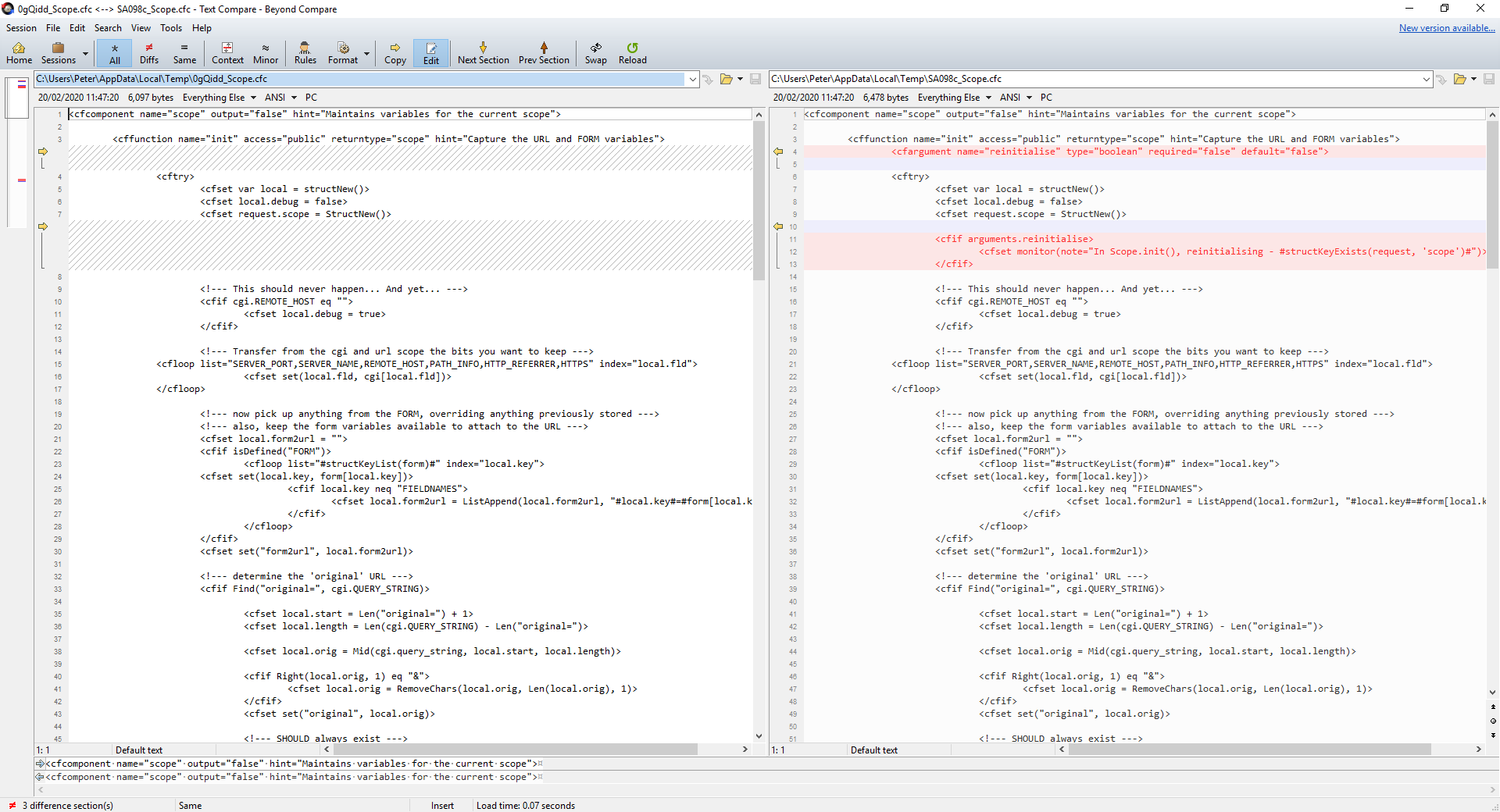Open the File menu
This screenshot has width=1500, height=812.
tap(53, 28)
